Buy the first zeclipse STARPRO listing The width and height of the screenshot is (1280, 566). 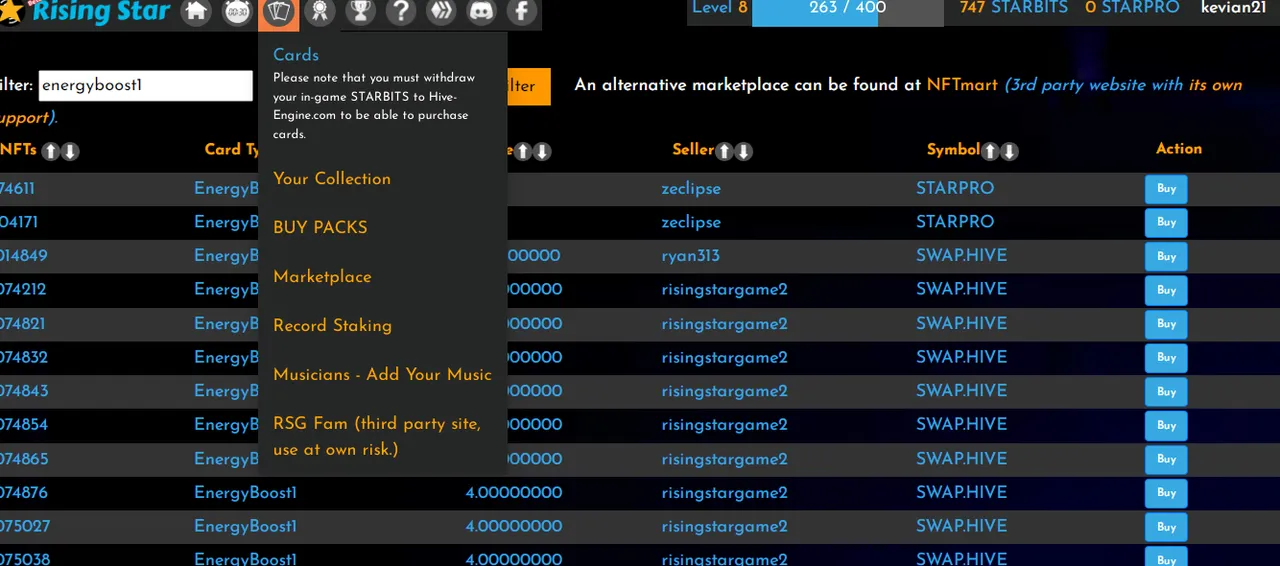[x=1166, y=189]
